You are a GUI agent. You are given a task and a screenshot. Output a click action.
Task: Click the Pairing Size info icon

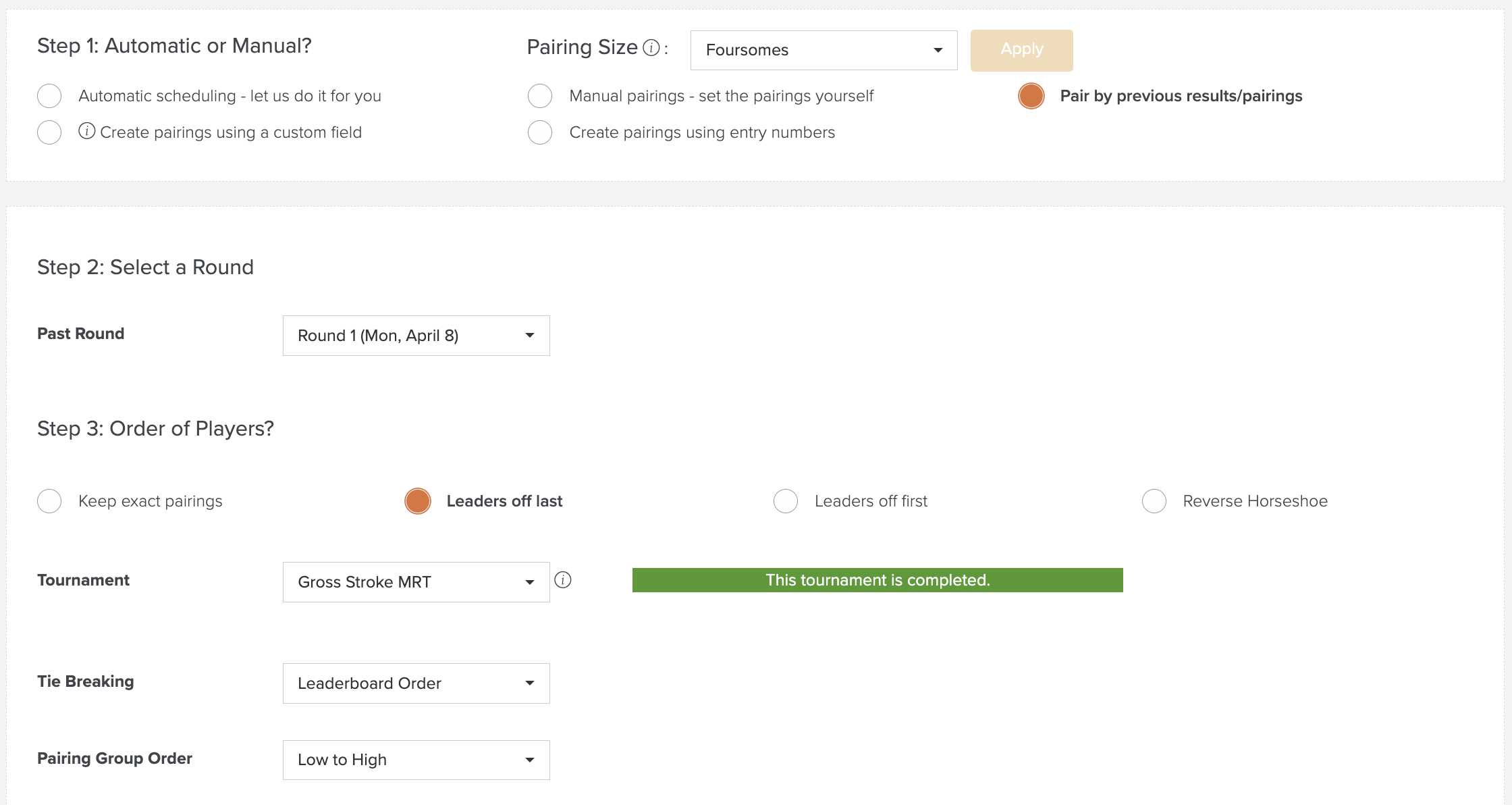[651, 48]
